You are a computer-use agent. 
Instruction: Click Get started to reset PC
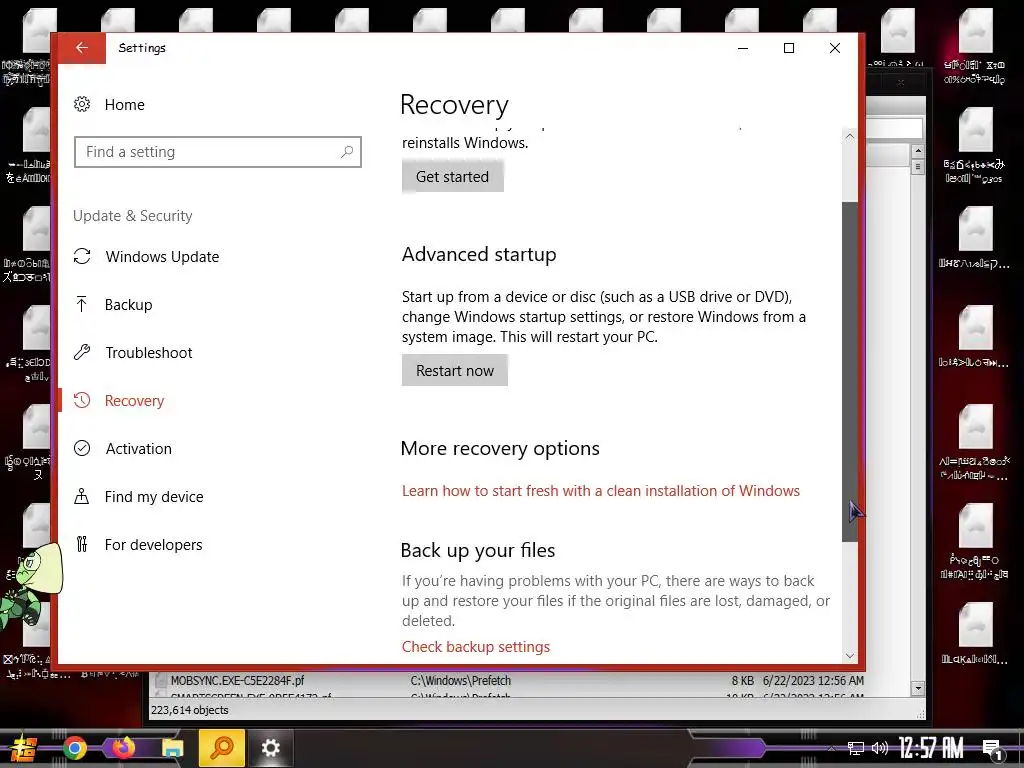[x=453, y=177]
